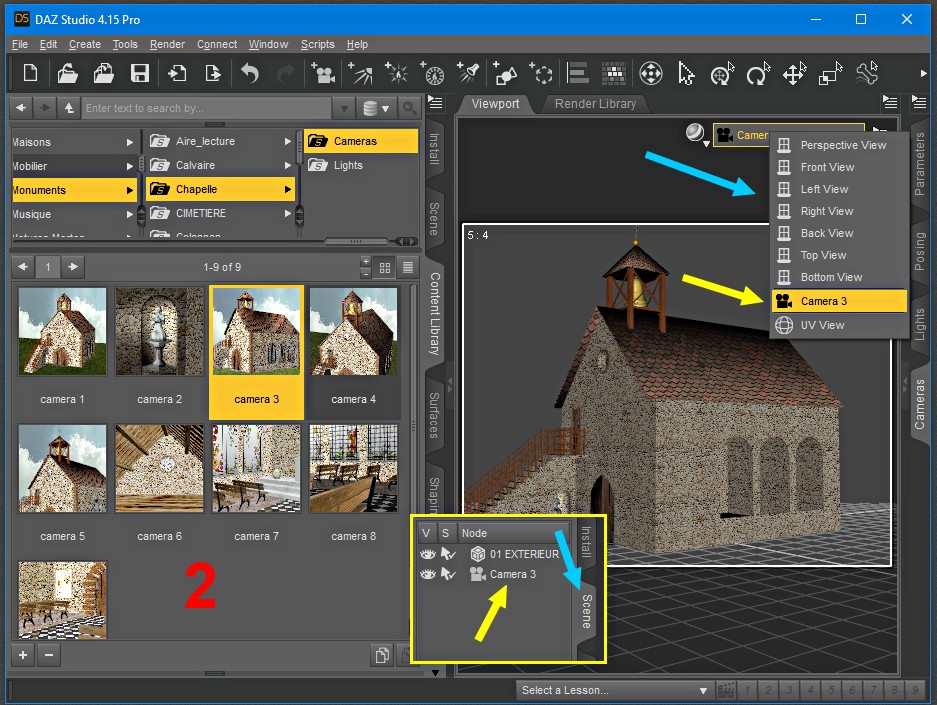Go to the next thumbnail page arrow
This screenshot has width=937, height=705.
click(x=73, y=267)
